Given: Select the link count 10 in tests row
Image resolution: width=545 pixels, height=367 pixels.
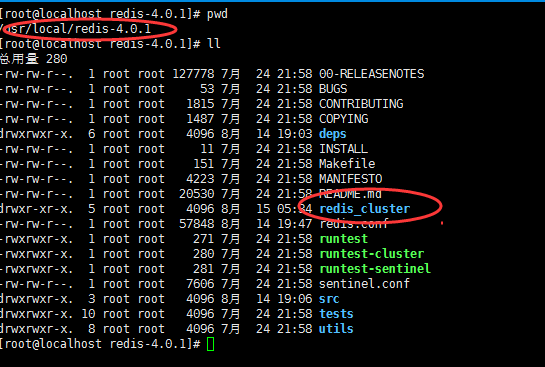Looking at the screenshot, I should tap(88, 313).
